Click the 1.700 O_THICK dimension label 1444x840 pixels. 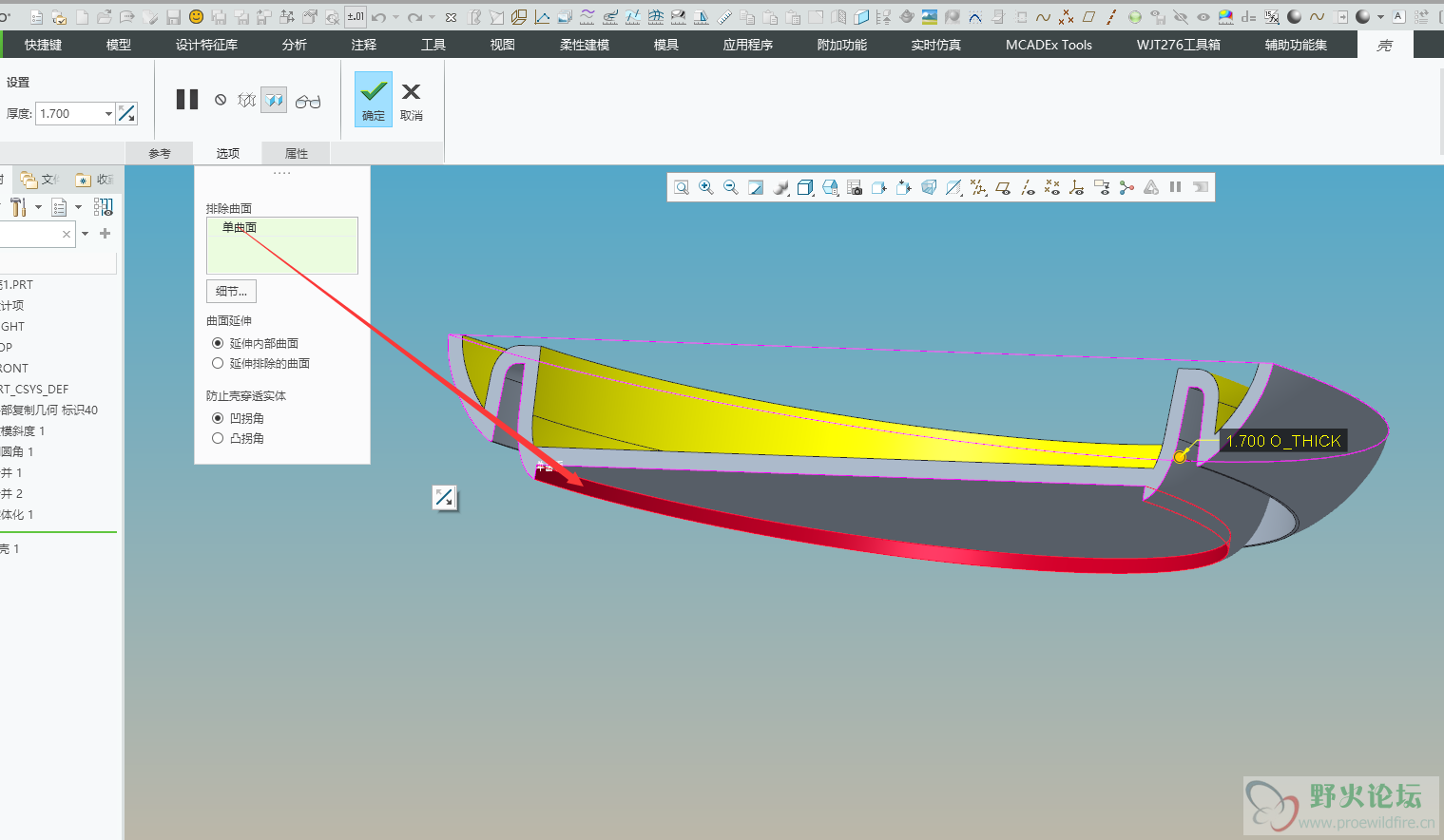click(x=1283, y=441)
